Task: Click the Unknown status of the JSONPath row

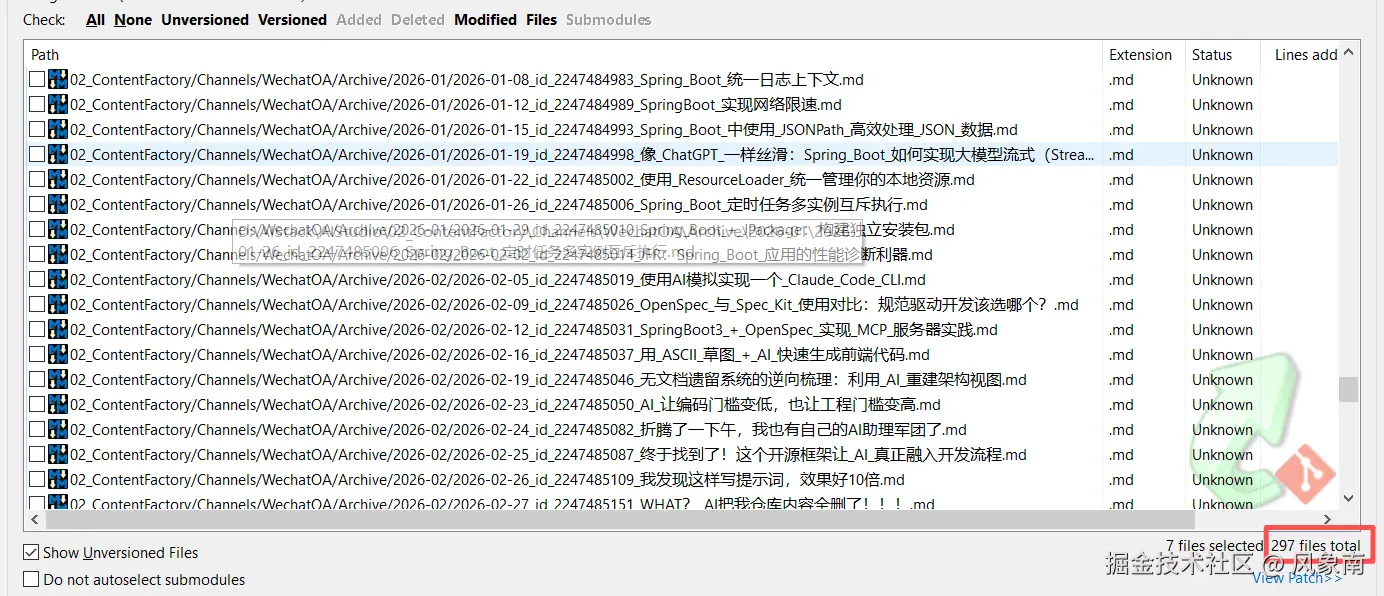Action: point(1222,130)
